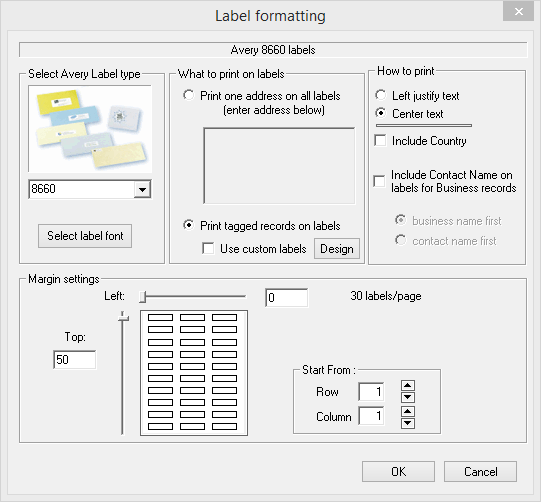Increase the Column start value with up arrow
541x502 pixels.
click(407, 411)
